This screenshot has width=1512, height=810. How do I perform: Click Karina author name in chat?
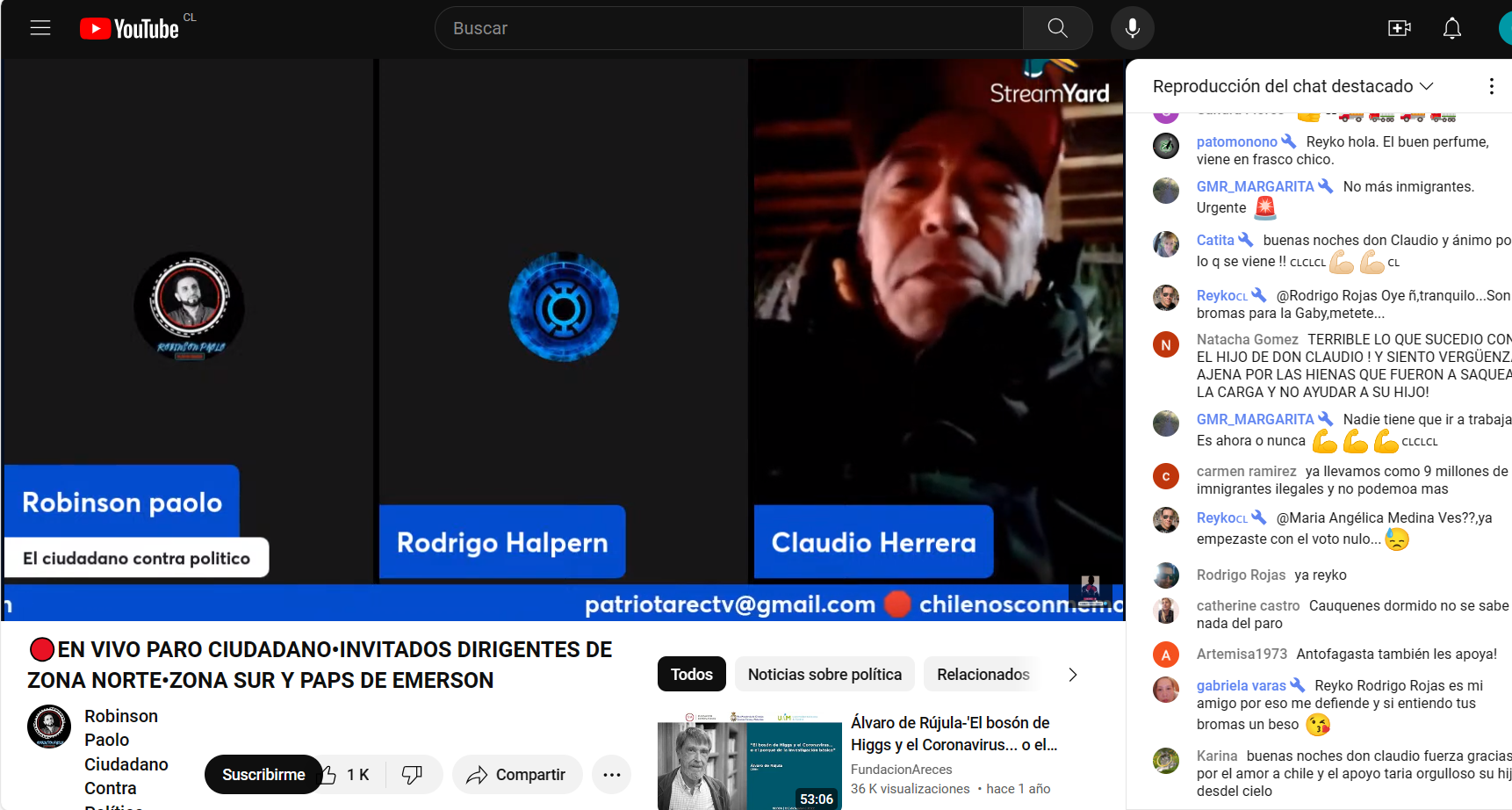click(1217, 756)
